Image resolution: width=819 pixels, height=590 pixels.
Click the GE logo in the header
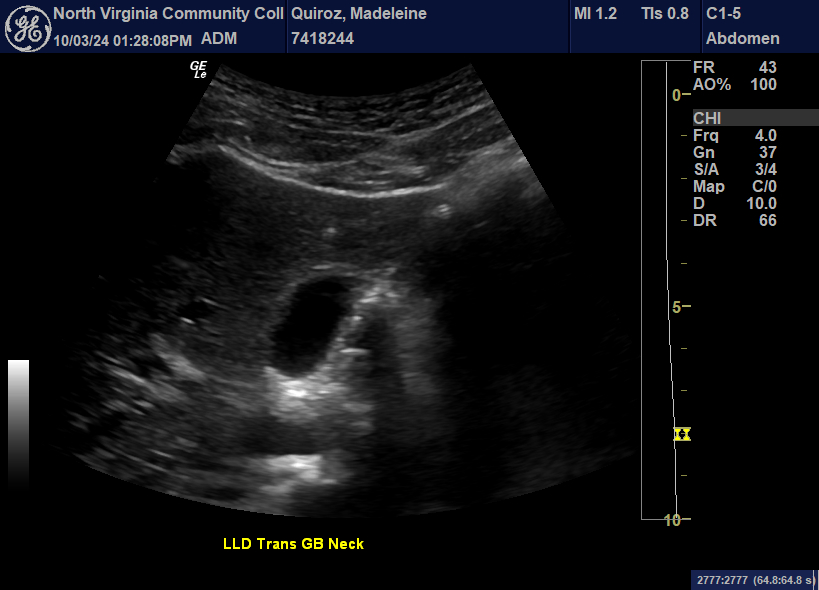(x=28, y=27)
